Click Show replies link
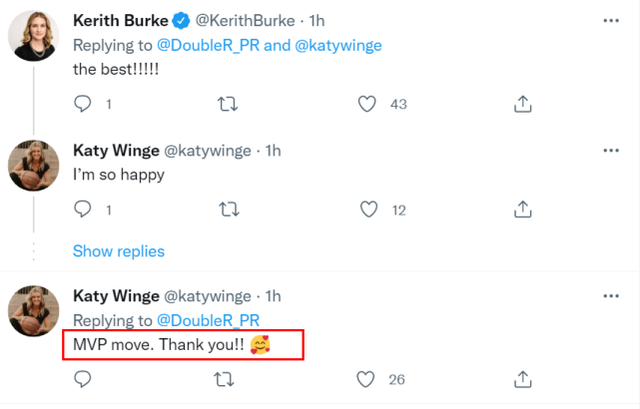 click(119, 251)
